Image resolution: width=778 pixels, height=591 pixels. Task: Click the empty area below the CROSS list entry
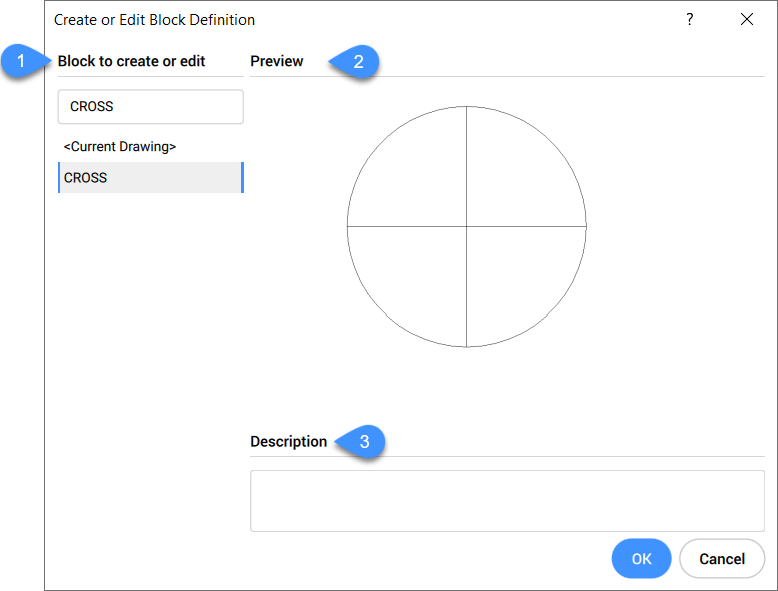point(150,350)
